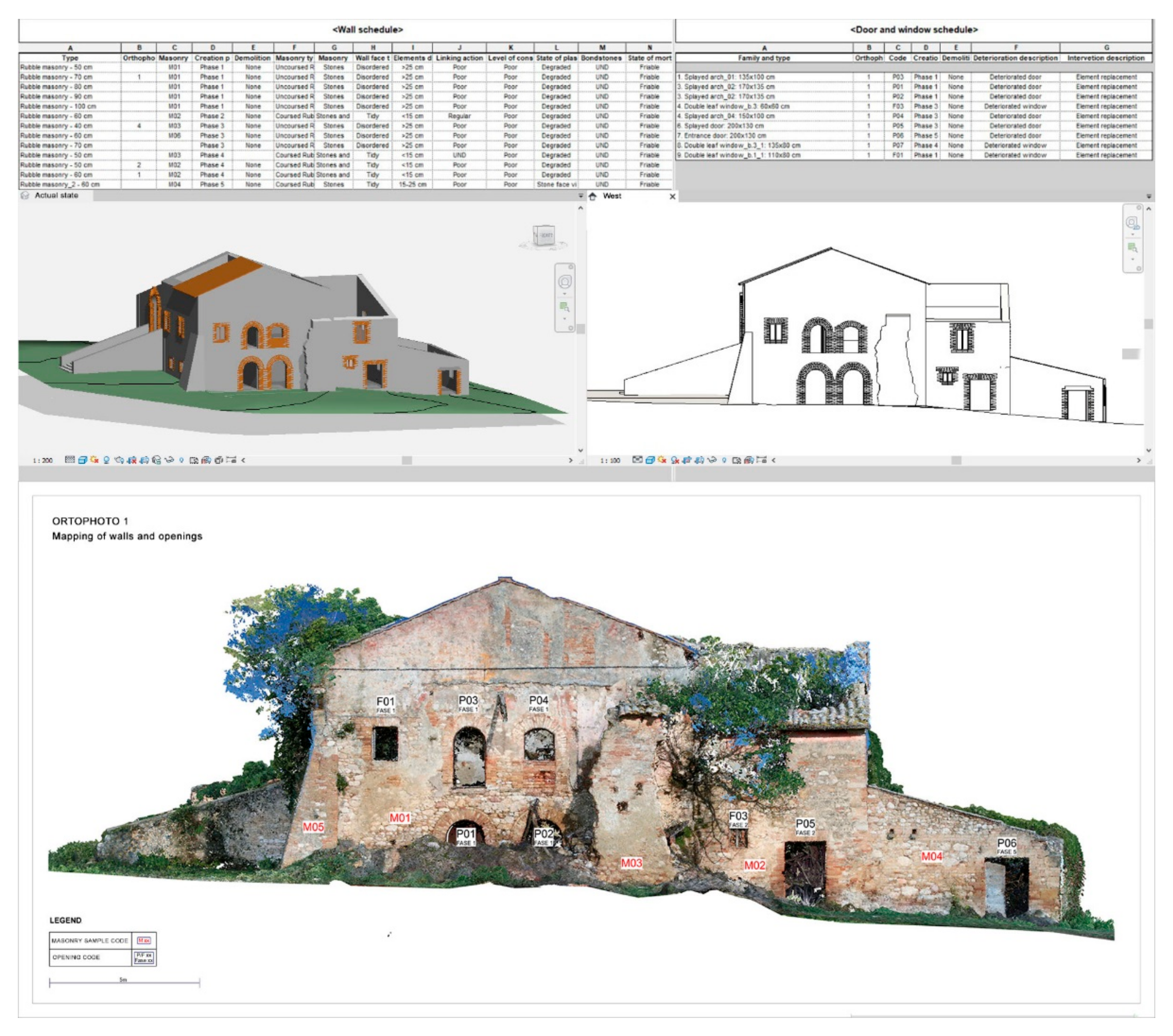1173x1036 pixels.
Task: Select Door and window schedule title header
Action: pyautogui.click(x=914, y=29)
